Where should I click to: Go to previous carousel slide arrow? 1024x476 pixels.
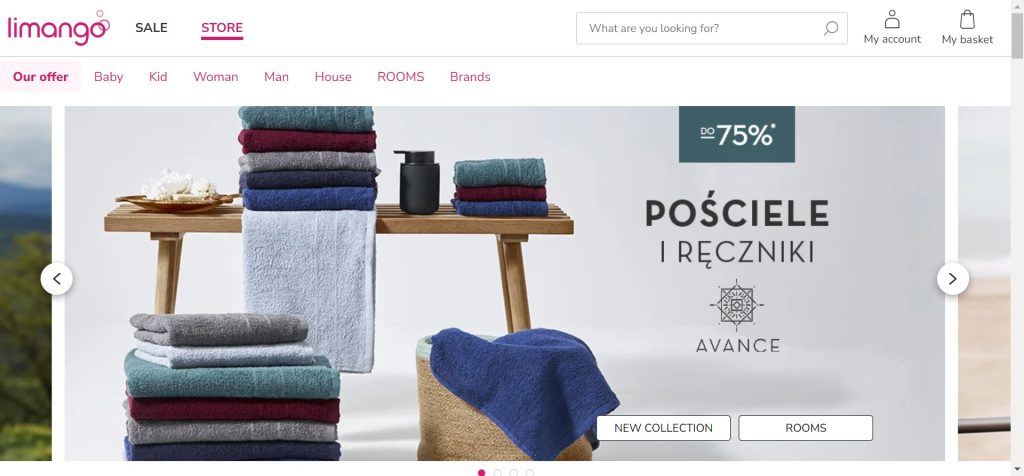click(57, 279)
